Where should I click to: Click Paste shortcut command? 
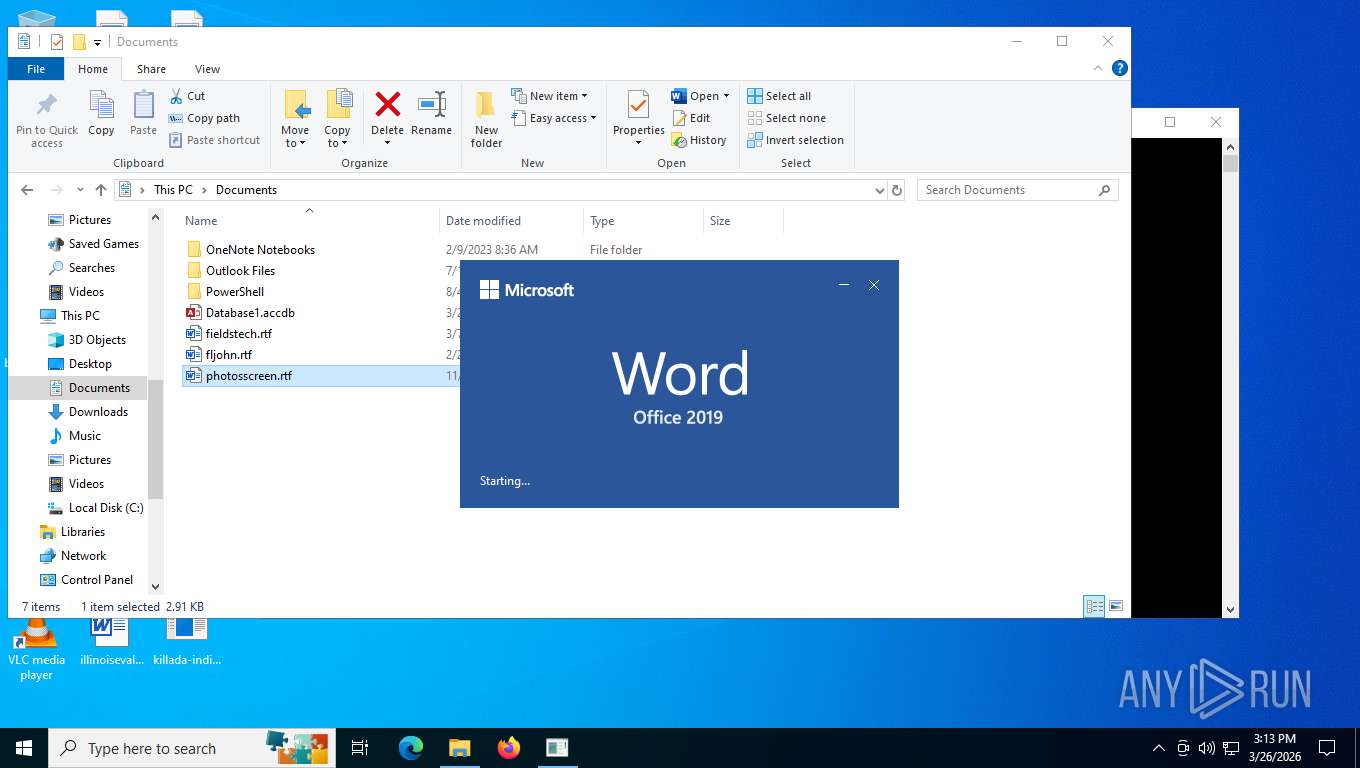pos(214,140)
